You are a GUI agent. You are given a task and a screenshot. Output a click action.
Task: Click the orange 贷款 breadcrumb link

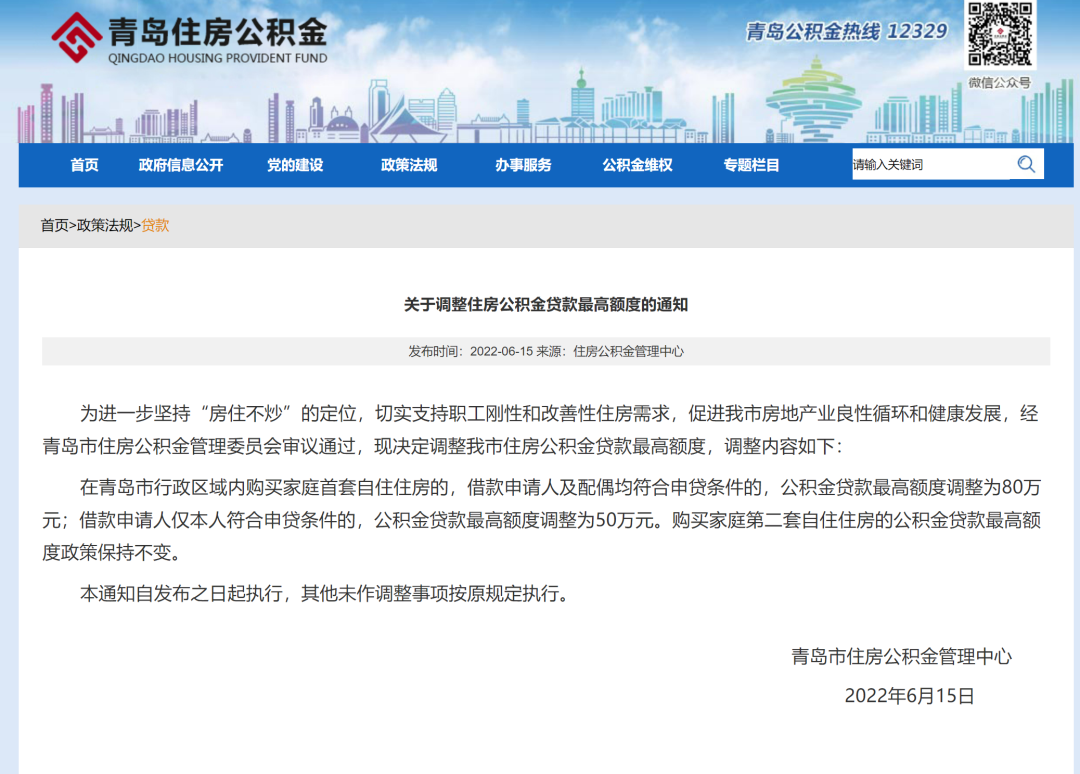pos(155,226)
